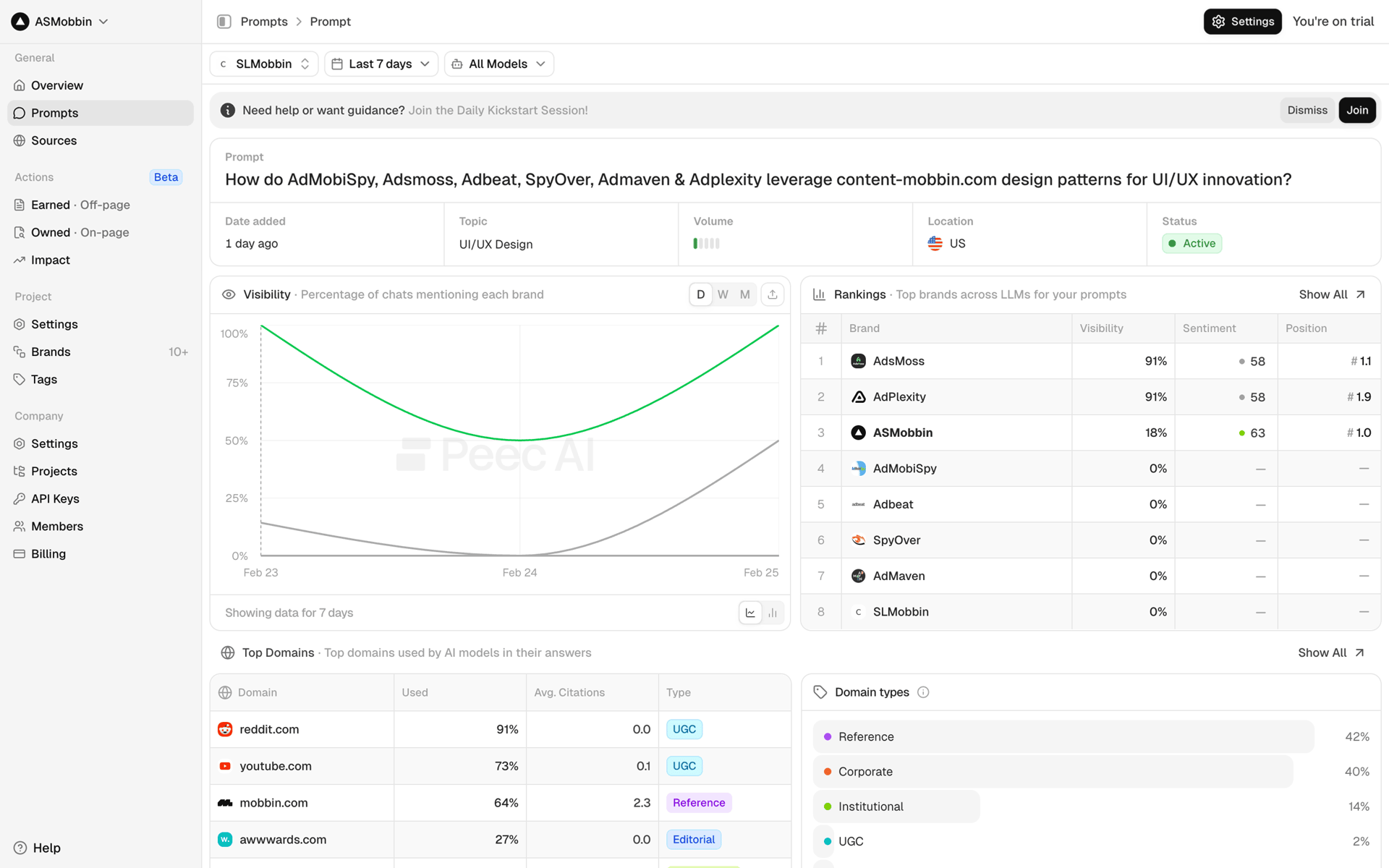1389x868 pixels.
Task: Click the Domain types info icon
Action: pyautogui.click(x=923, y=692)
